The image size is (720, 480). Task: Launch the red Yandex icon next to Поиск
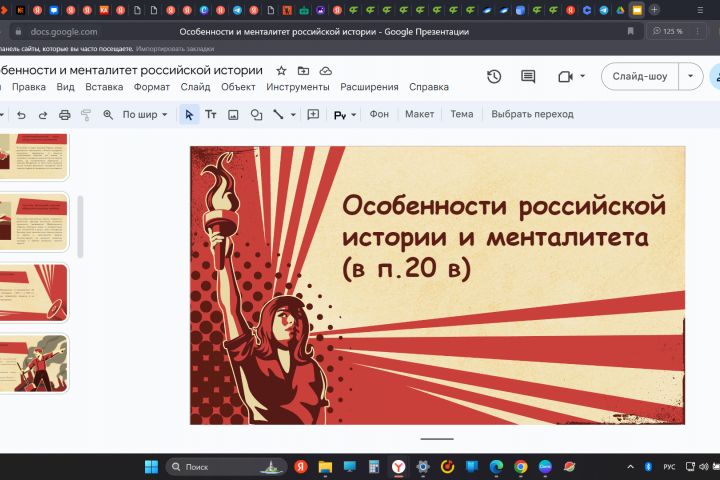pyautogui.click(x=301, y=467)
